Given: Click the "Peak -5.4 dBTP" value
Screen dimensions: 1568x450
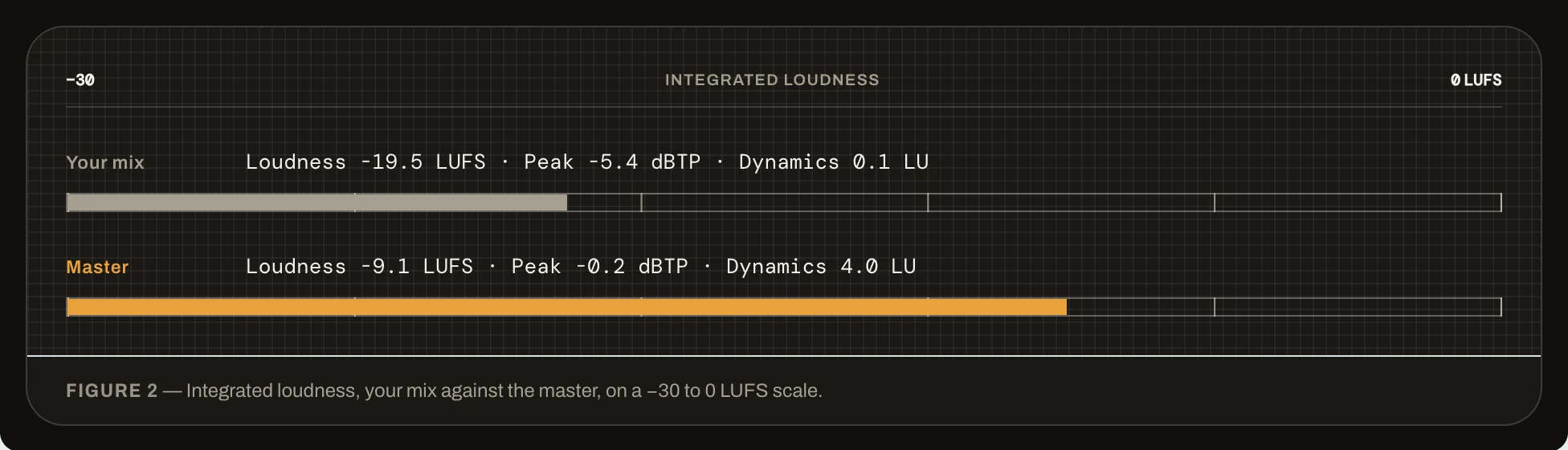Looking at the screenshot, I should pyautogui.click(x=612, y=162).
